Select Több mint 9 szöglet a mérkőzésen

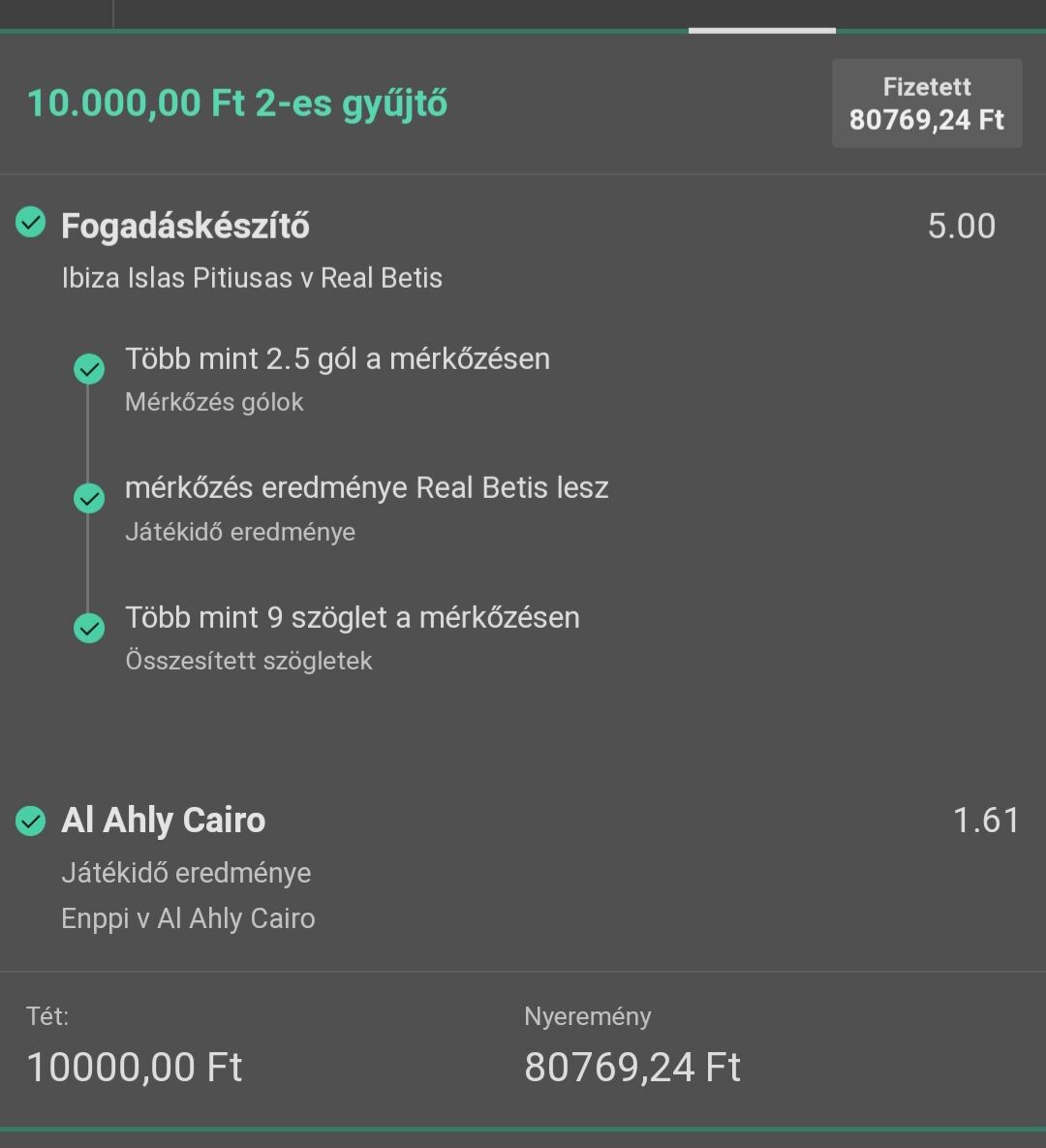[x=352, y=617]
